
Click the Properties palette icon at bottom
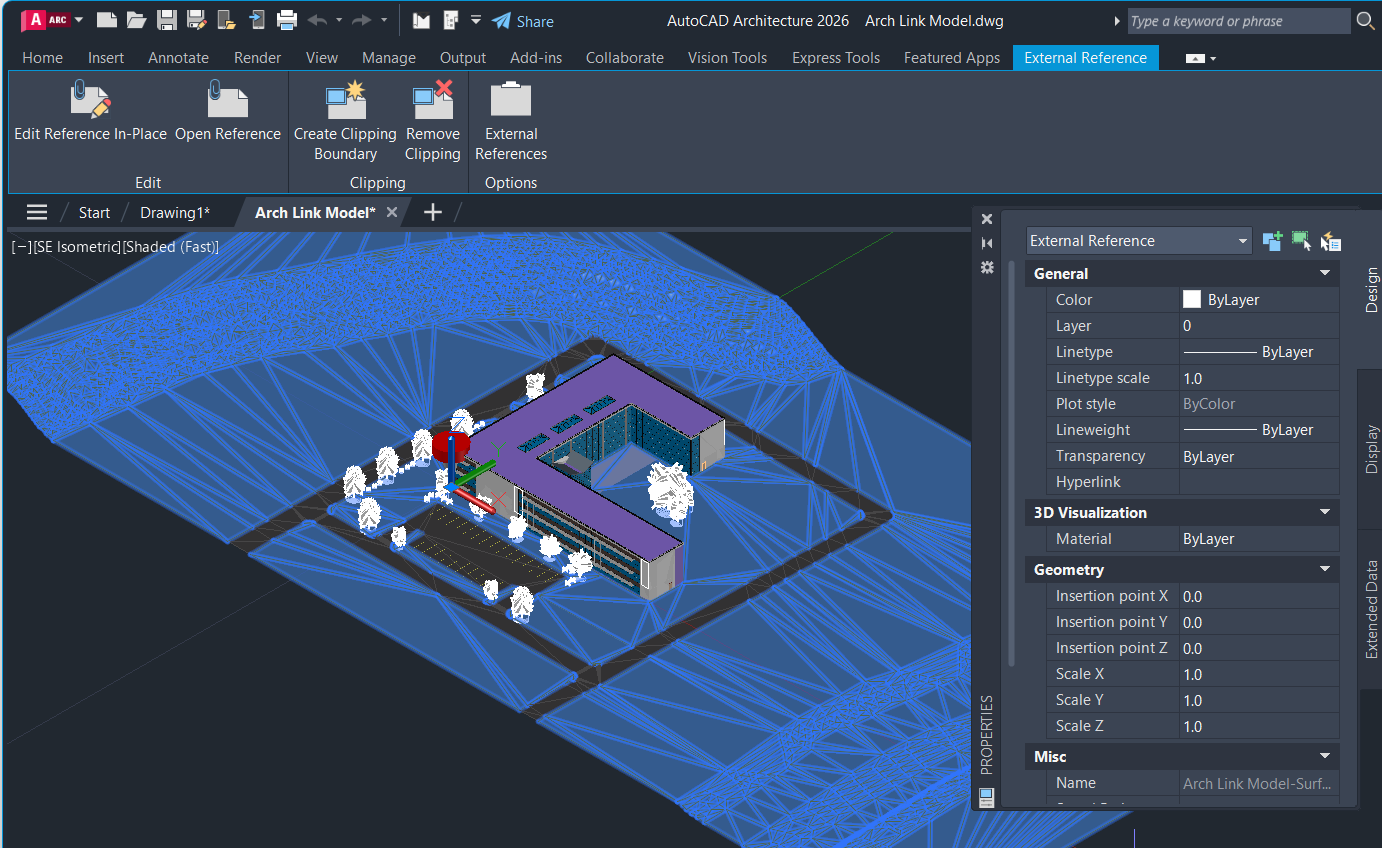tap(987, 797)
